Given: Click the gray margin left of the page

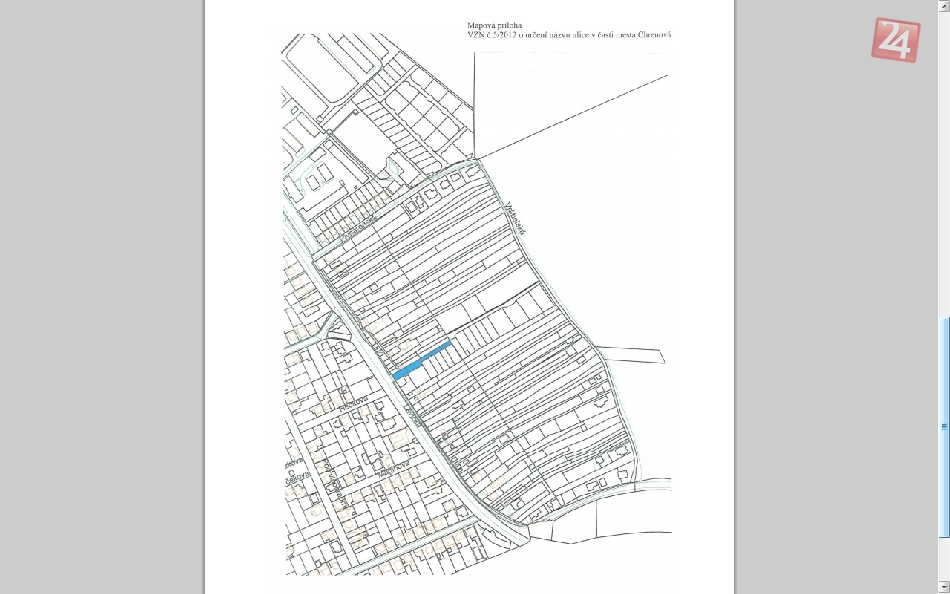Looking at the screenshot, I should [x=100, y=300].
